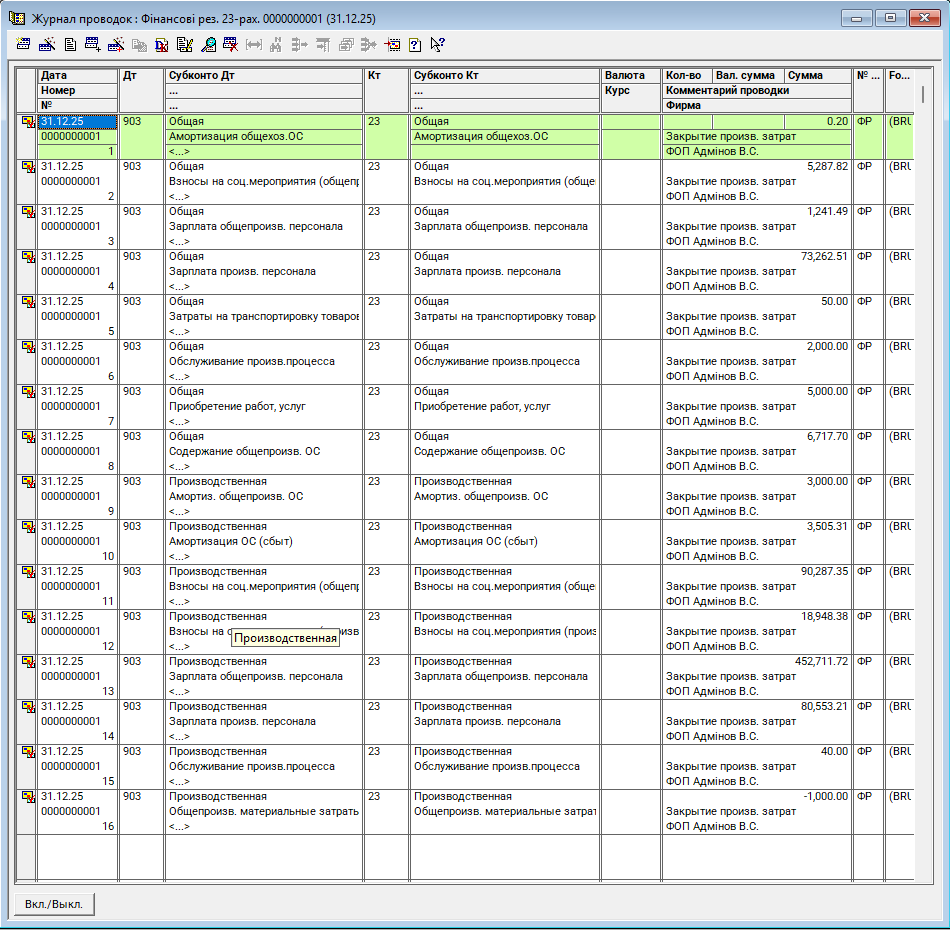Expand the <...> under Амортизация ОС (сбыт) debit
Screen dimensions: 950x930
[179, 556]
